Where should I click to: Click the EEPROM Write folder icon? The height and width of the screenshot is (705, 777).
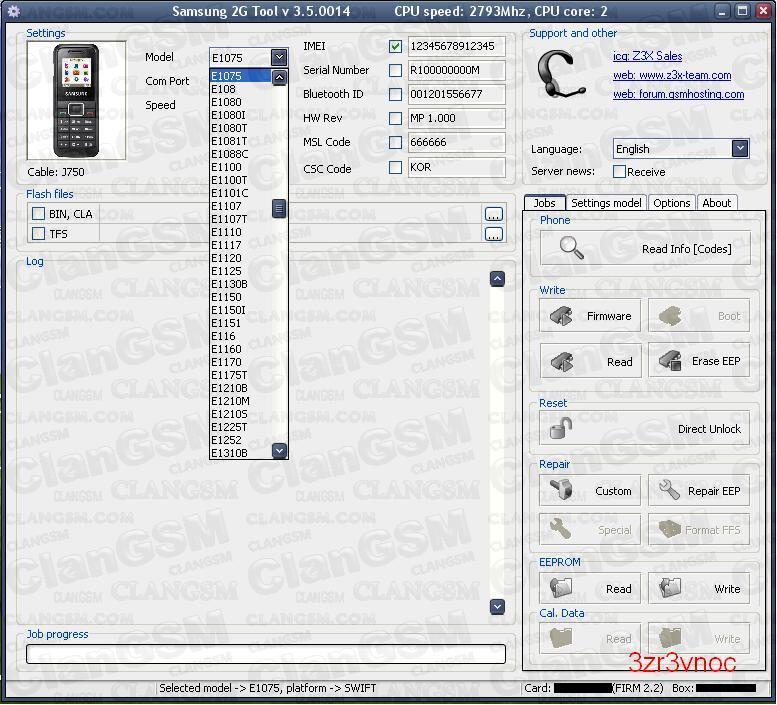670,588
